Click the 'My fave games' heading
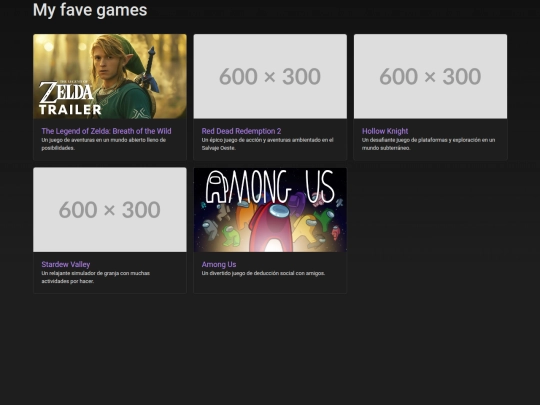 coord(90,10)
